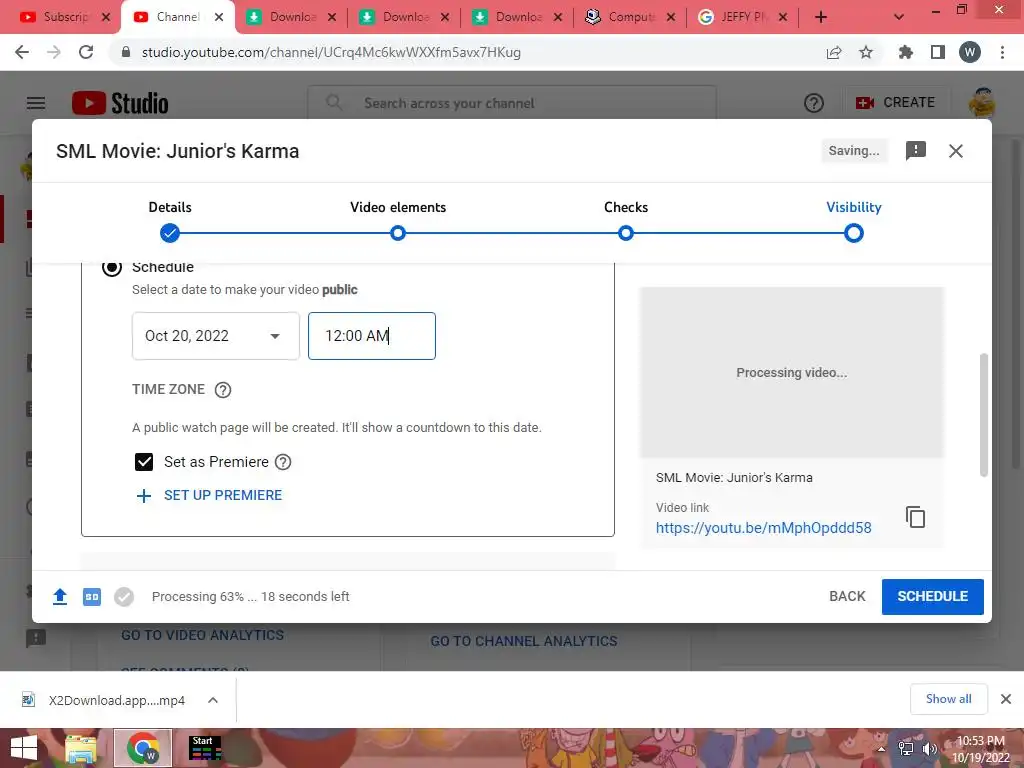Viewport: 1024px width, 768px height.
Task: Click the Time Zone help icon
Action: coord(223,390)
